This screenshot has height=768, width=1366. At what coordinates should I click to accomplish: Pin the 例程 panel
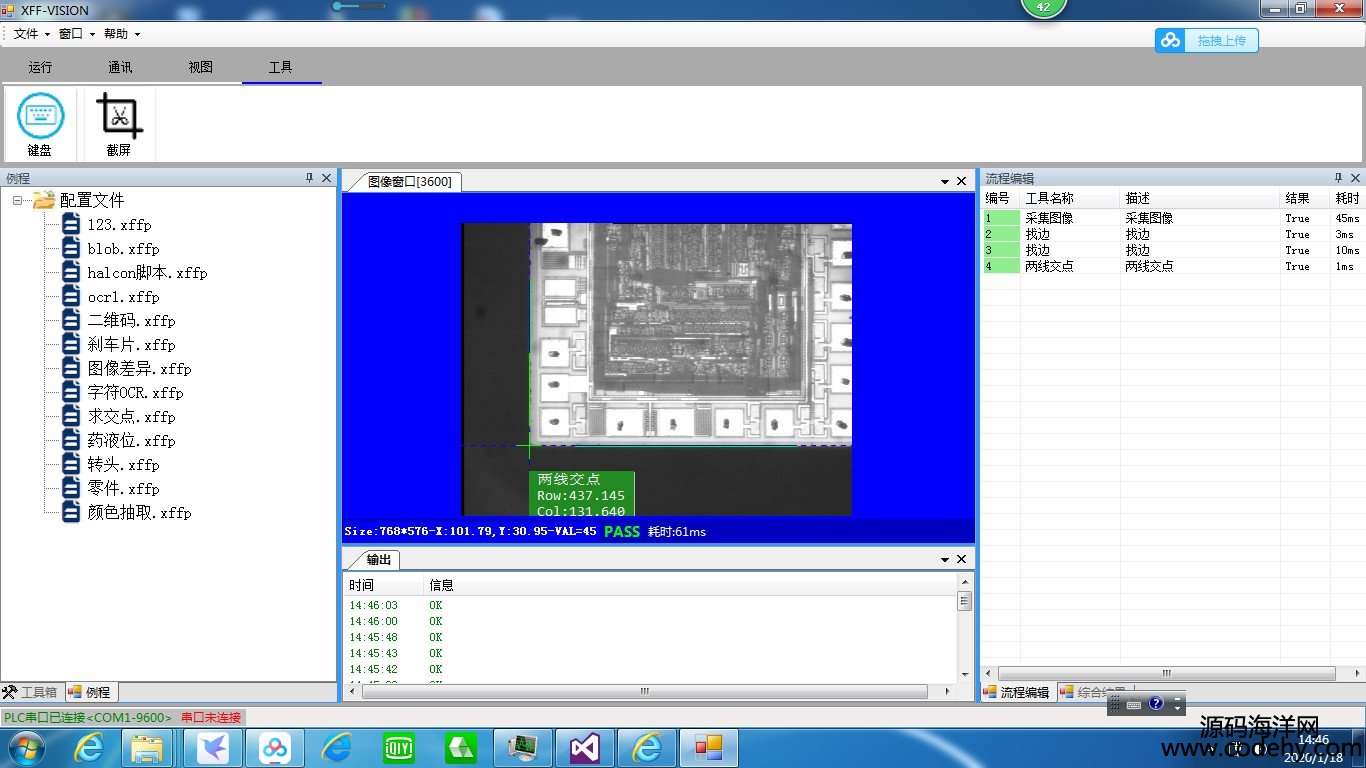pyautogui.click(x=309, y=178)
